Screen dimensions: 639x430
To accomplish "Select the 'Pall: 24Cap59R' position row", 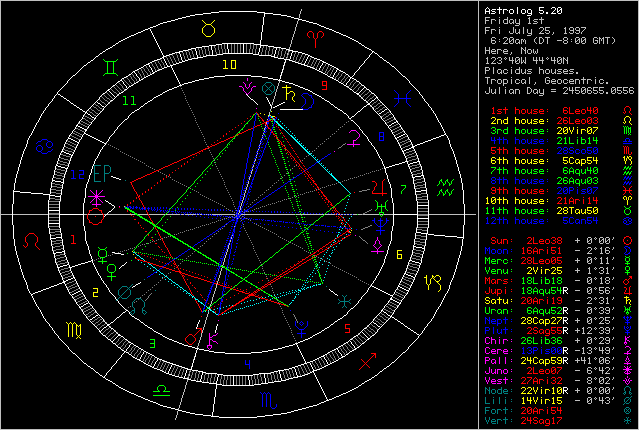I will click(559, 361).
